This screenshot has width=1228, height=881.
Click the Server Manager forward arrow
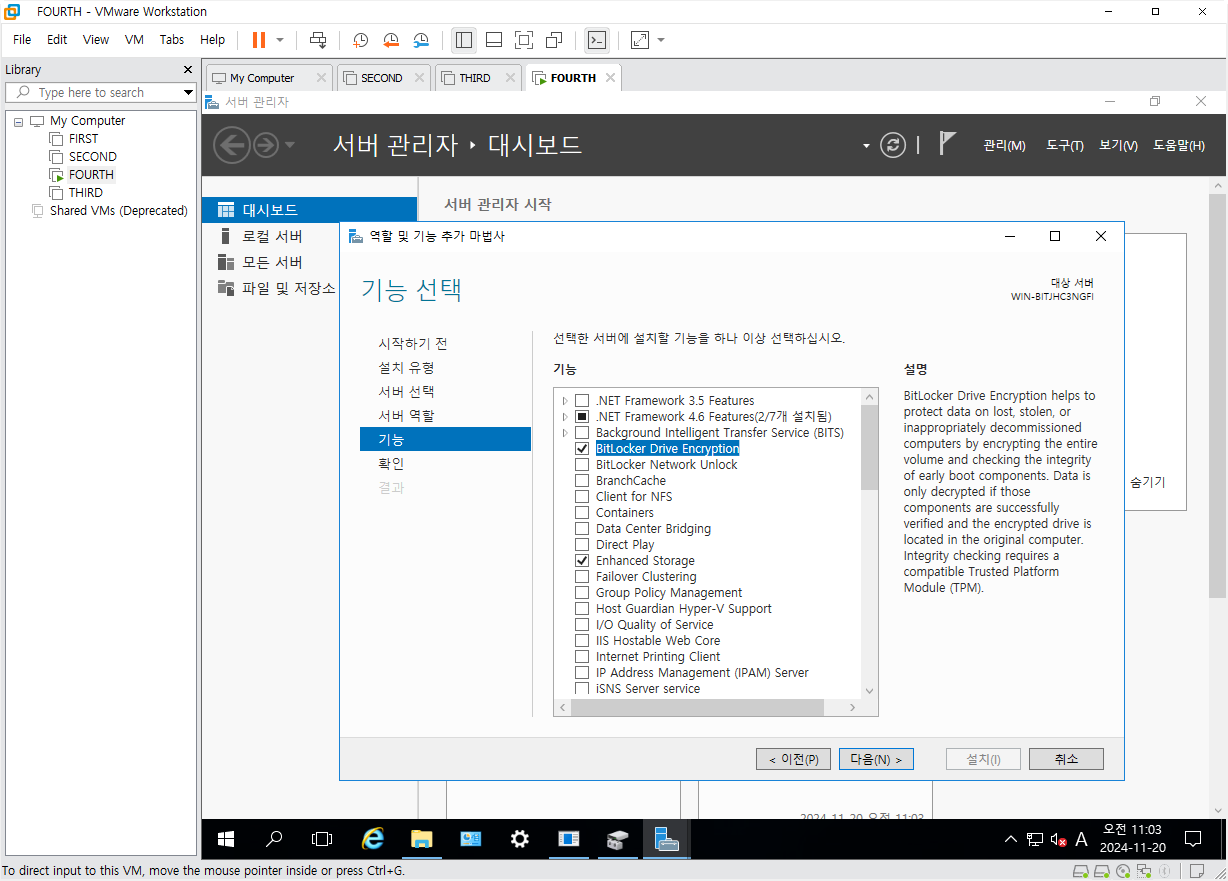[x=265, y=146]
